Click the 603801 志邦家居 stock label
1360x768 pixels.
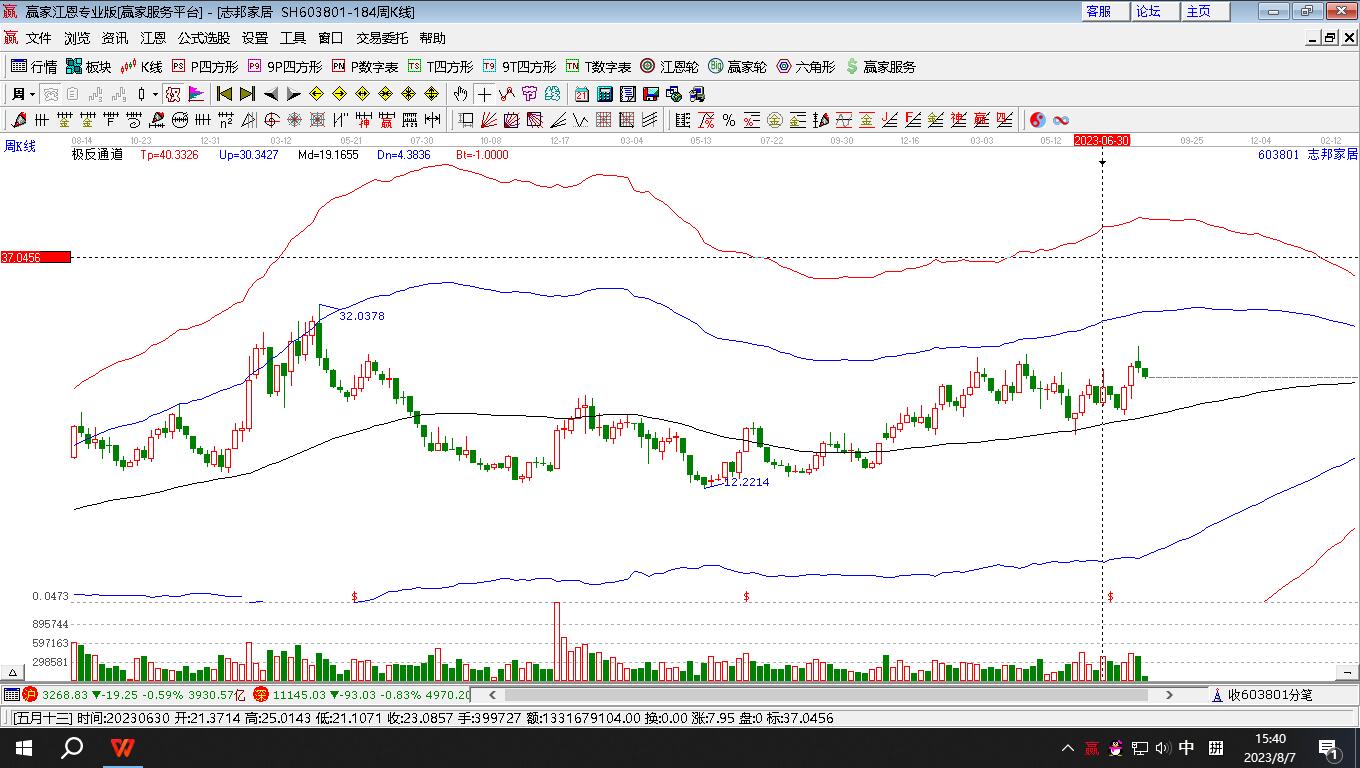[1308, 154]
